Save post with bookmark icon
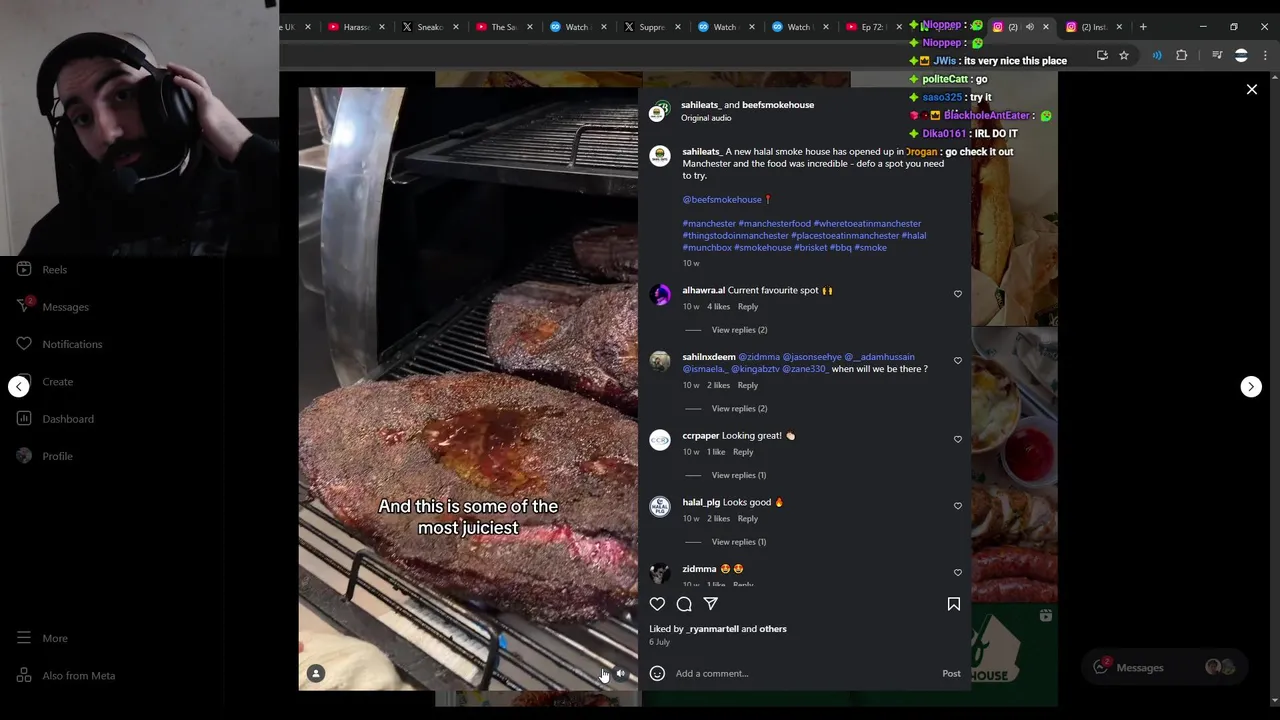 tap(953, 604)
